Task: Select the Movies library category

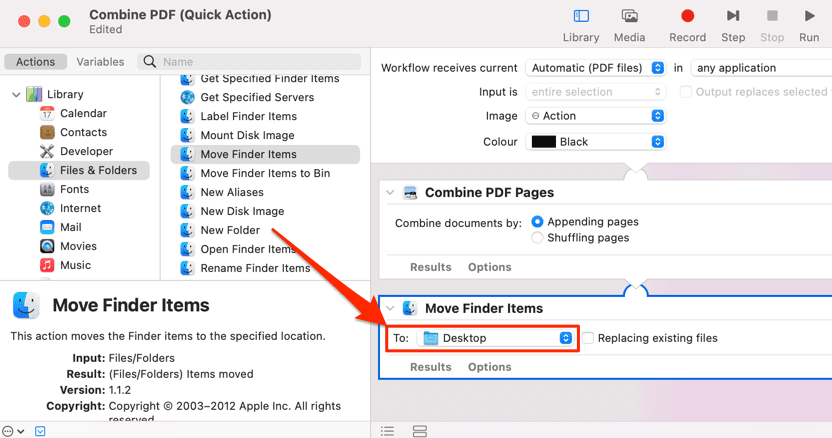Action: tap(78, 246)
